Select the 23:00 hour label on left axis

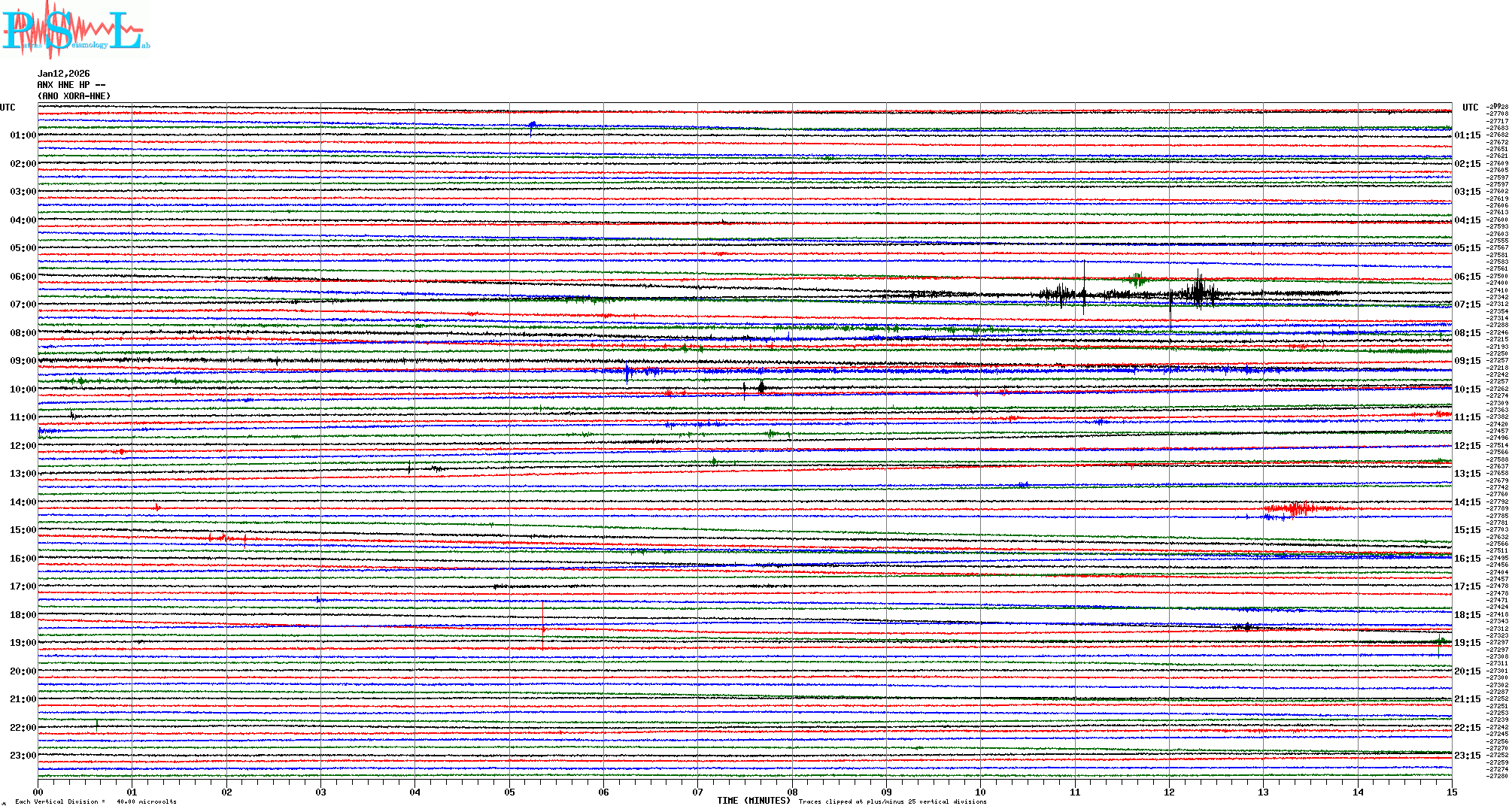click(x=23, y=756)
